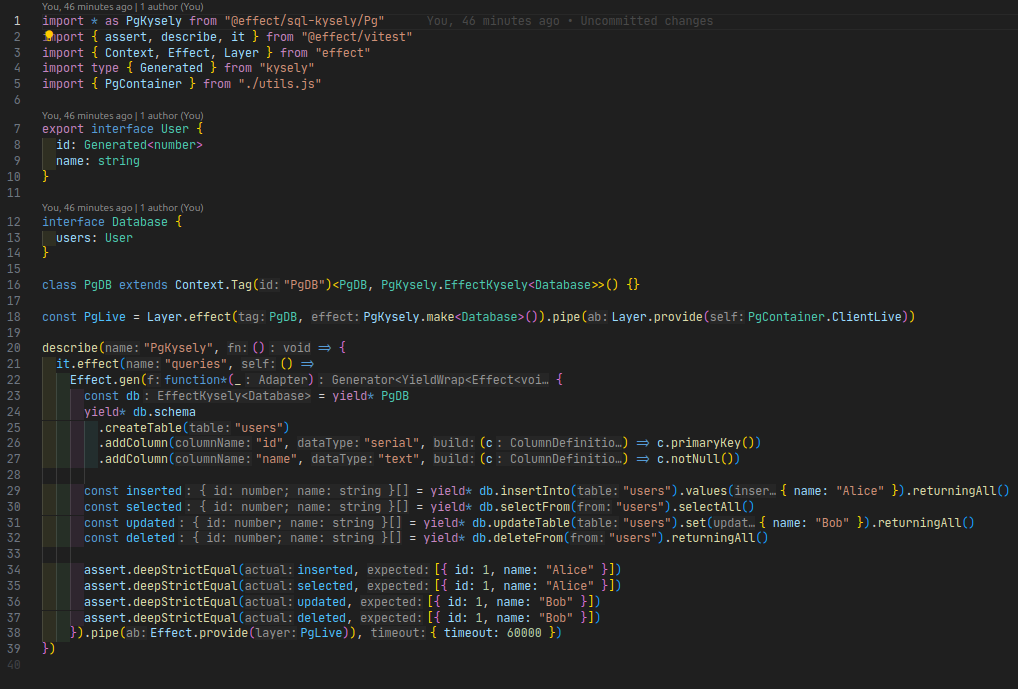1018x689 pixels.
Task: Click the "queries" test name string
Action: pyautogui.click(x=196, y=364)
